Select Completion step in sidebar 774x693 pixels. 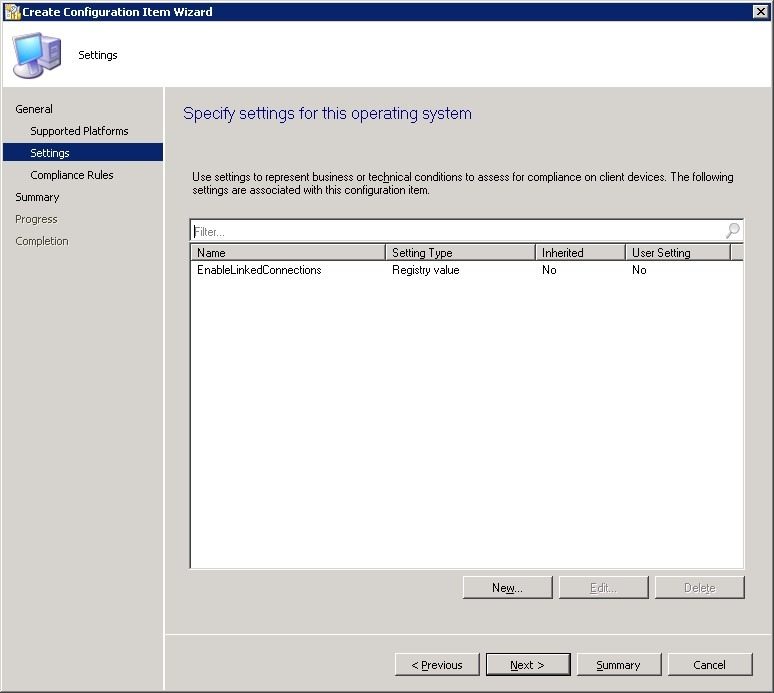coord(41,241)
